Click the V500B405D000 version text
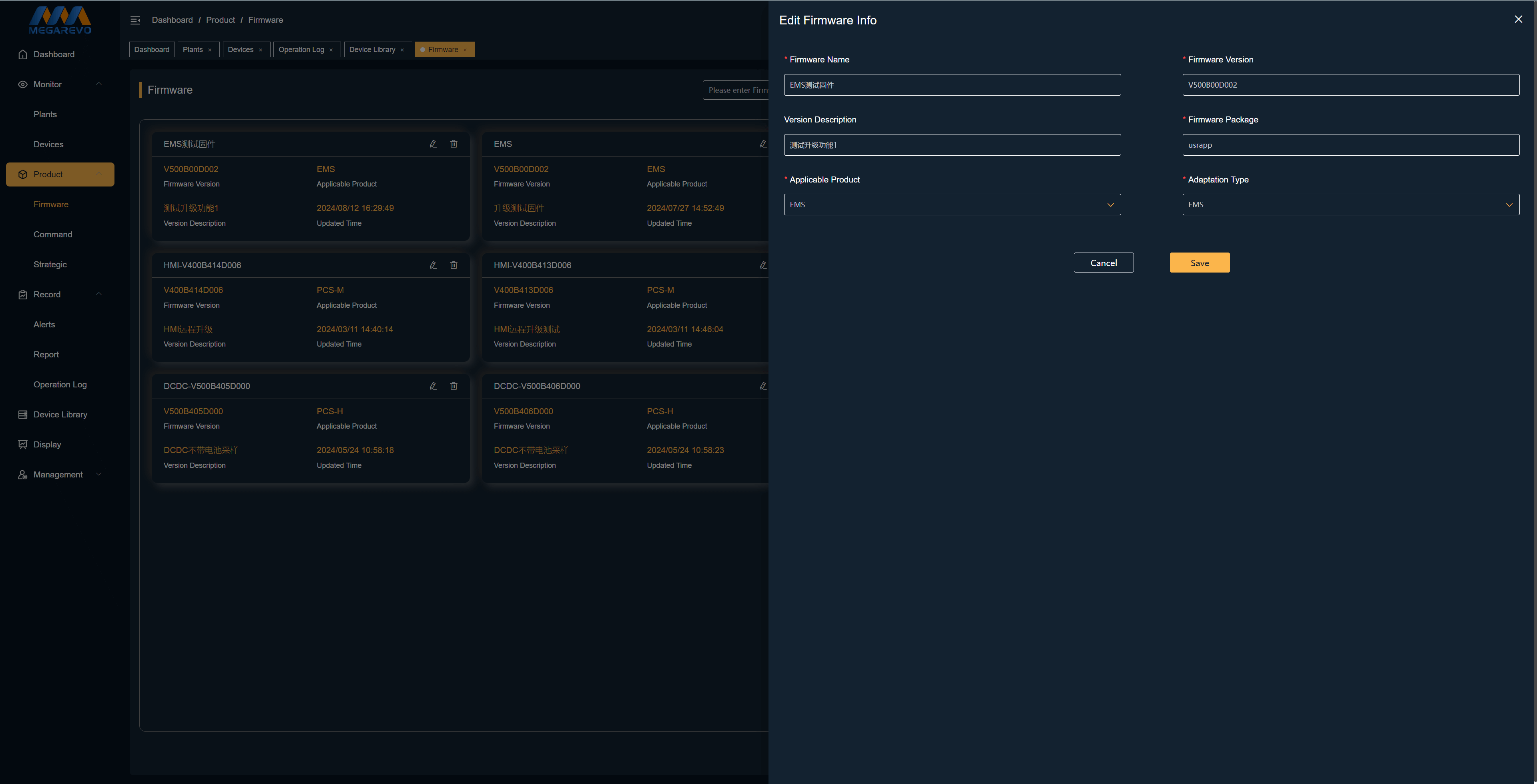Screen dimensions: 1537x784 pos(193,411)
